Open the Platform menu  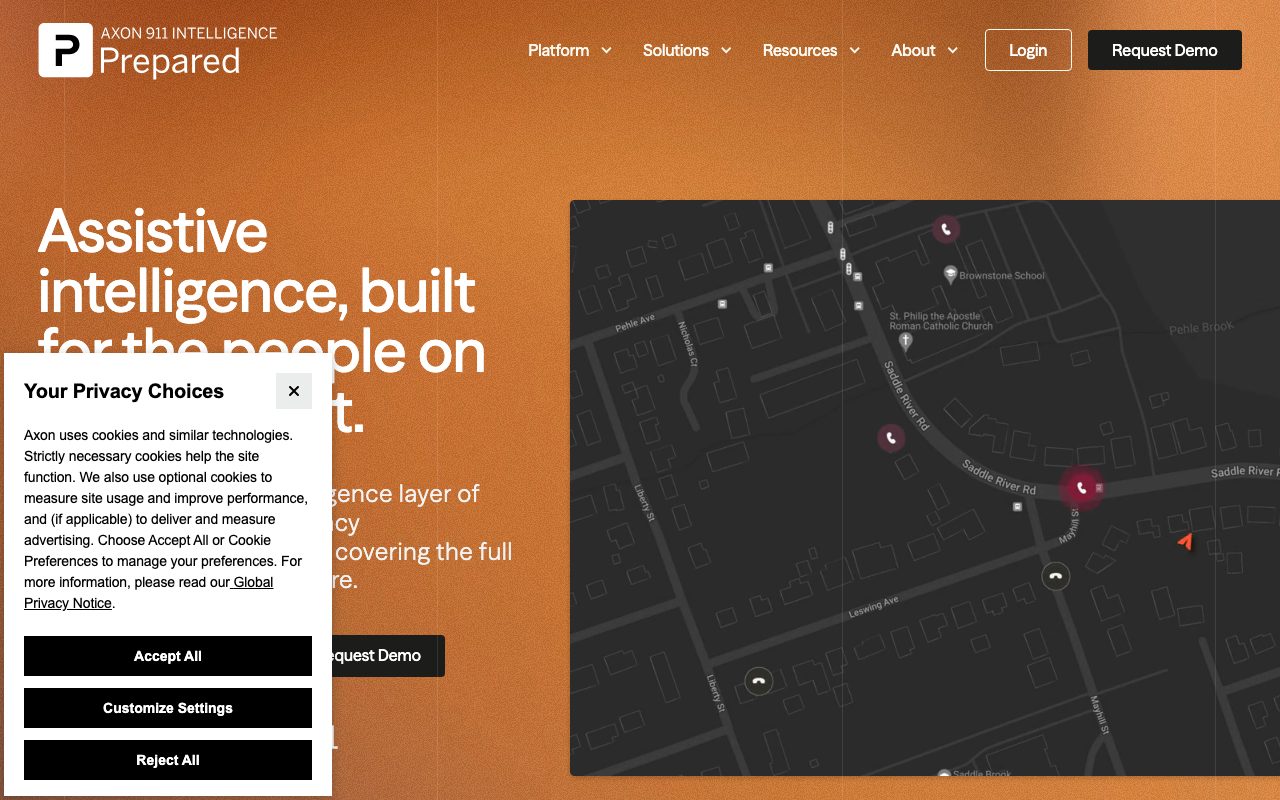[570, 50]
